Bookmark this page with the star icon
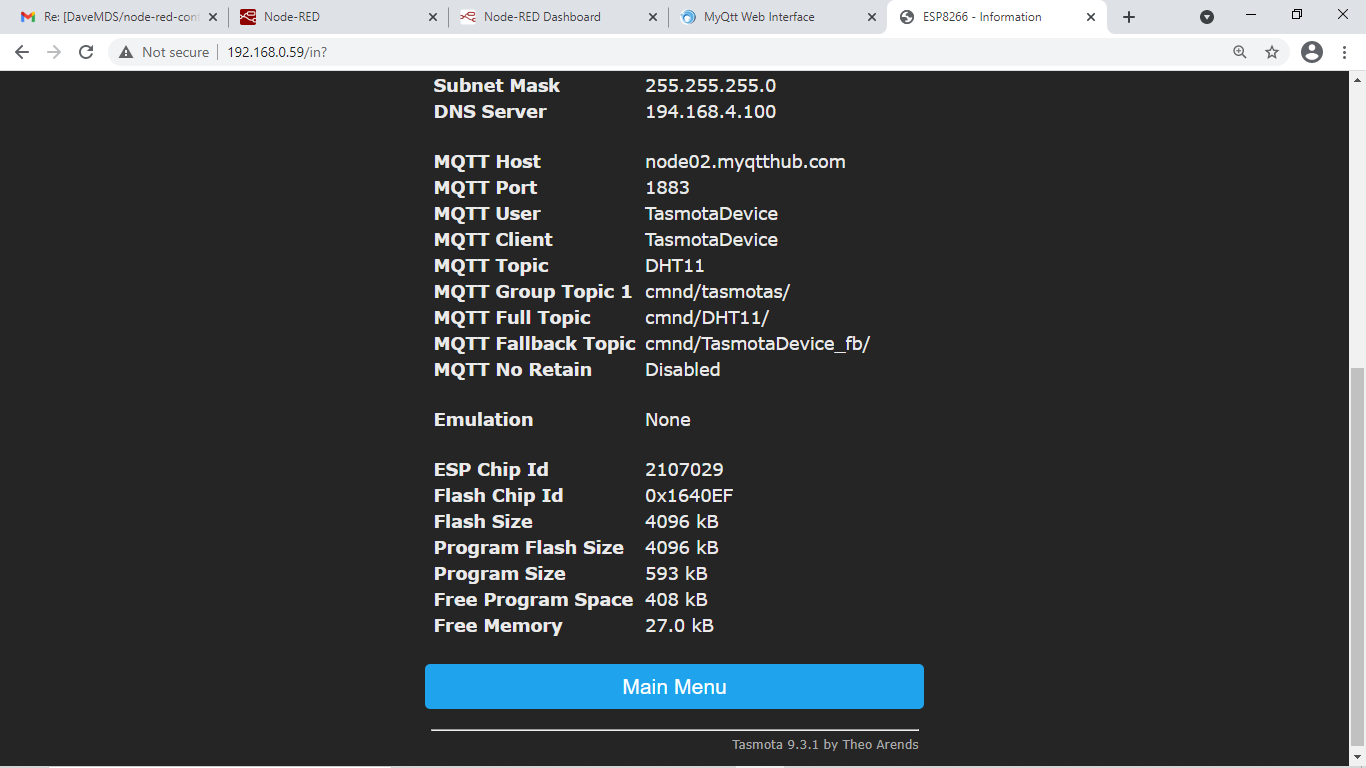The height and width of the screenshot is (768, 1366). [x=1271, y=52]
